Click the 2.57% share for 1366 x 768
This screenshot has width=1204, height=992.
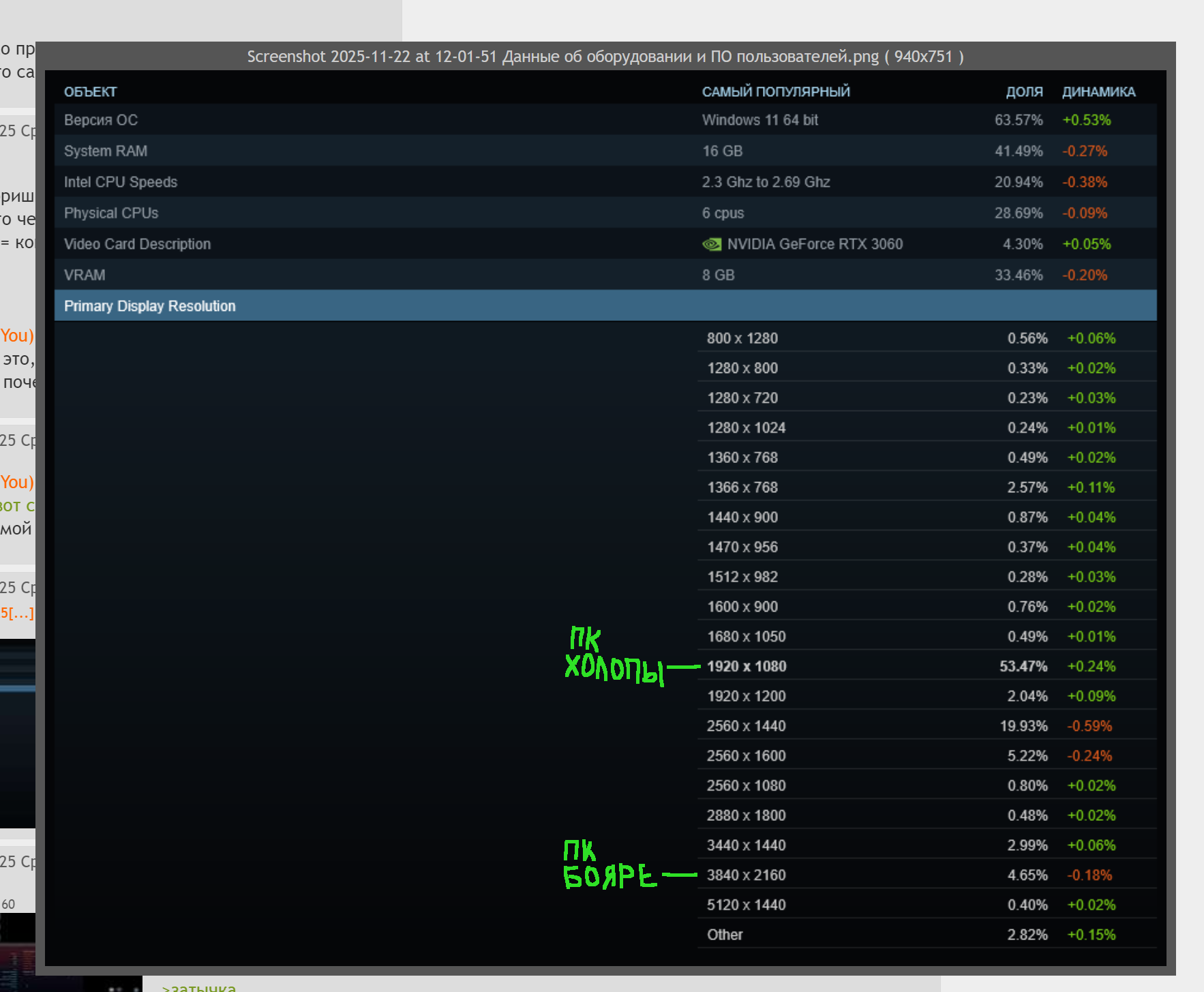pyautogui.click(x=1027, y=487)
